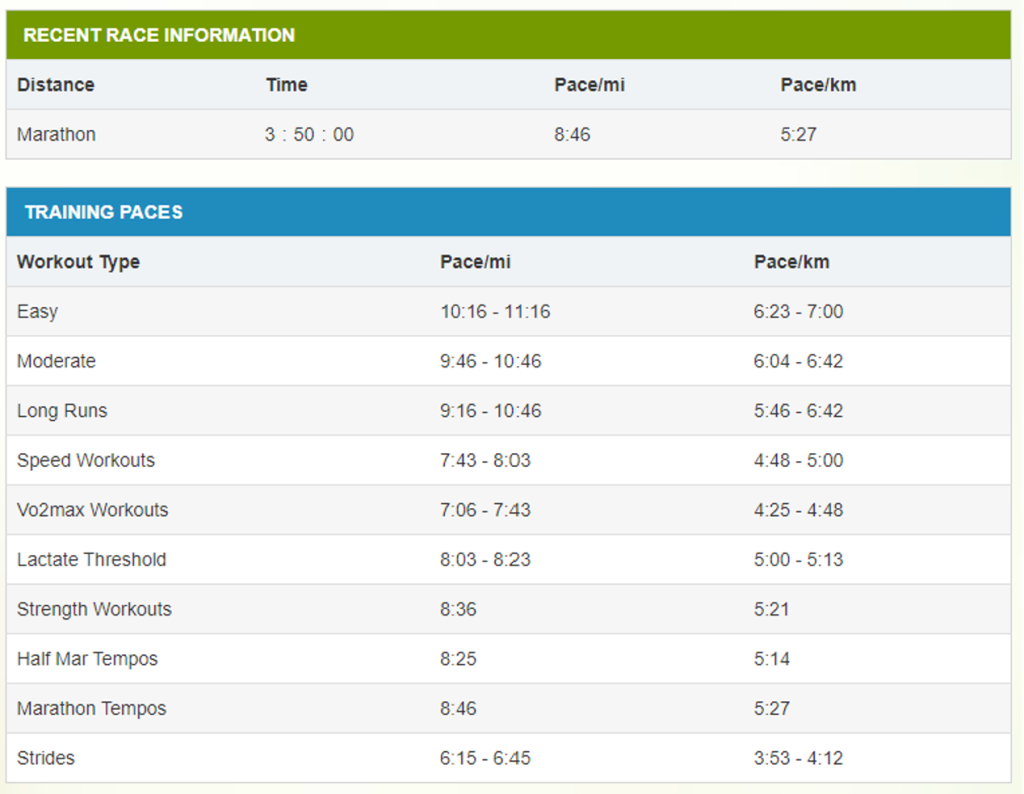Click the Marathon distance value
Viewport: 1024px width, 794px height.
coord(57,134)
